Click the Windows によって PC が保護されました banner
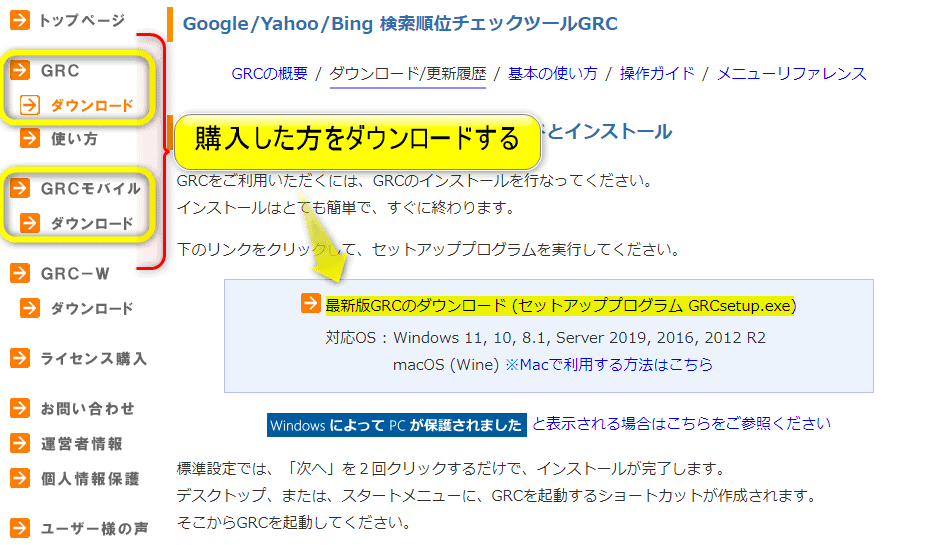The height and width of the screenshot is (545, 939). click(396, 425)
